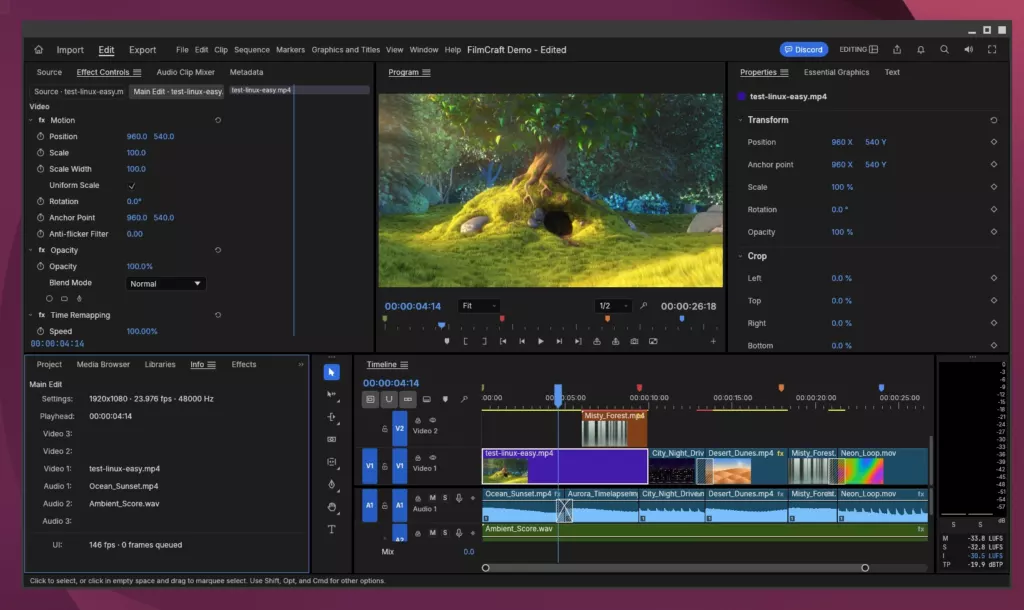Select the Type (T) tool

(332, 529)
